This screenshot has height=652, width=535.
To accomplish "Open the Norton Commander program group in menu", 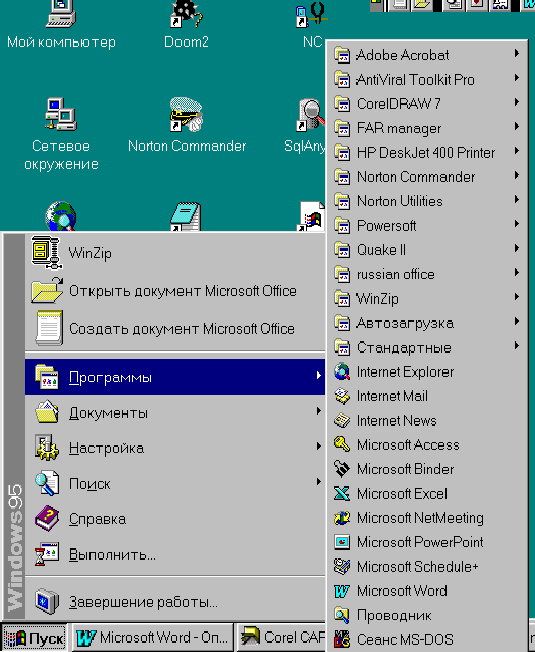I will 427,177.
